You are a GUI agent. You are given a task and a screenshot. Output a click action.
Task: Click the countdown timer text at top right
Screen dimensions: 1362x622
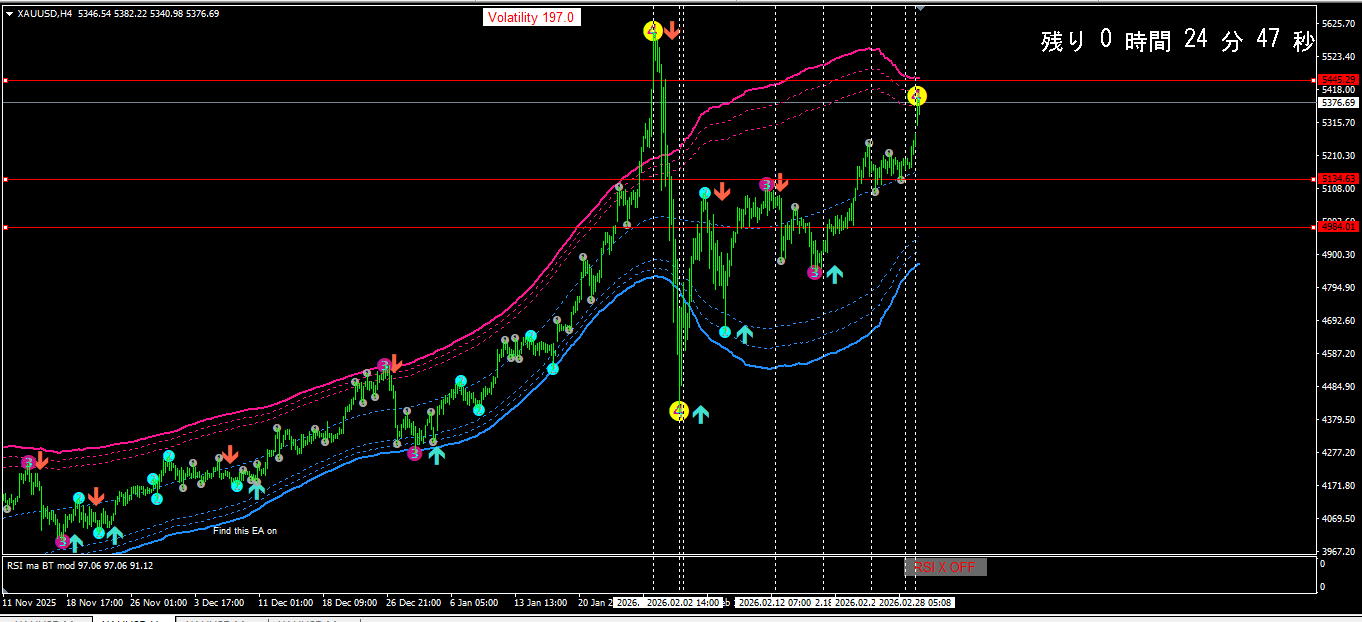(x=1176, y=41)
